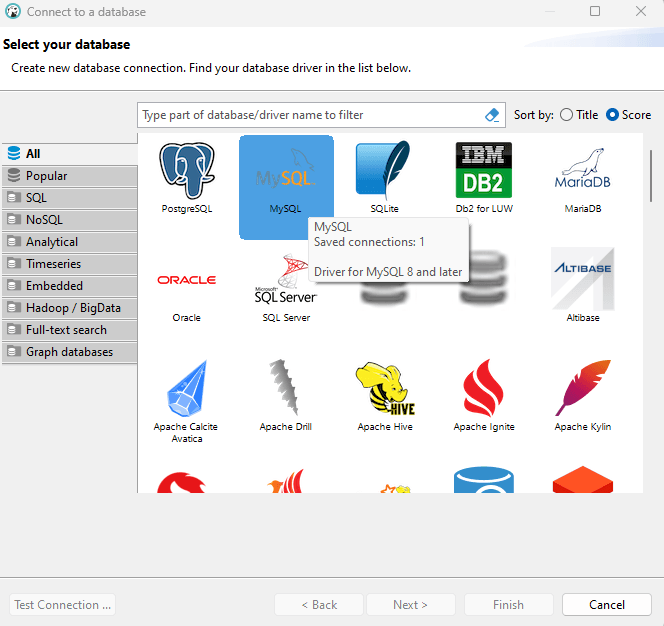664x626 pixels.
Task: Open the Full-text search category
Action: tap(70, 330)
